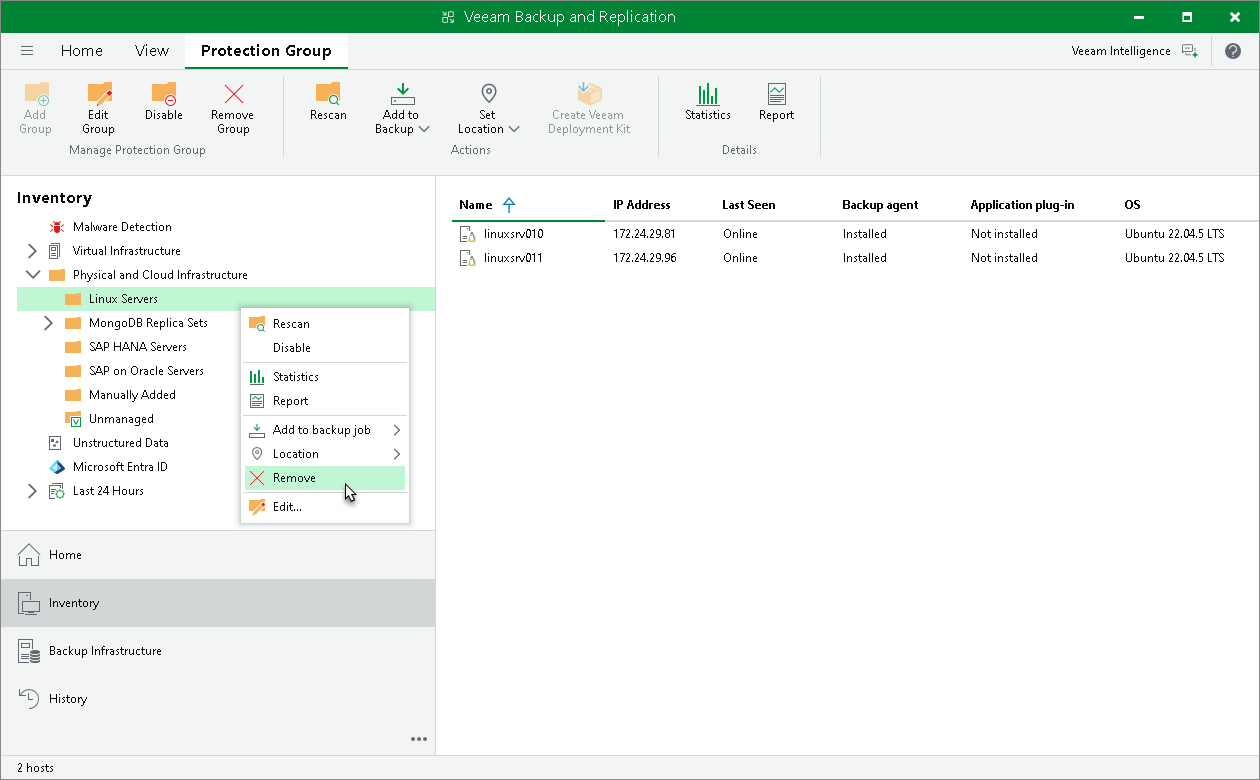Select SAP on Oracle Servers folder
The image size is (1260, 780).
coord(146,371)
